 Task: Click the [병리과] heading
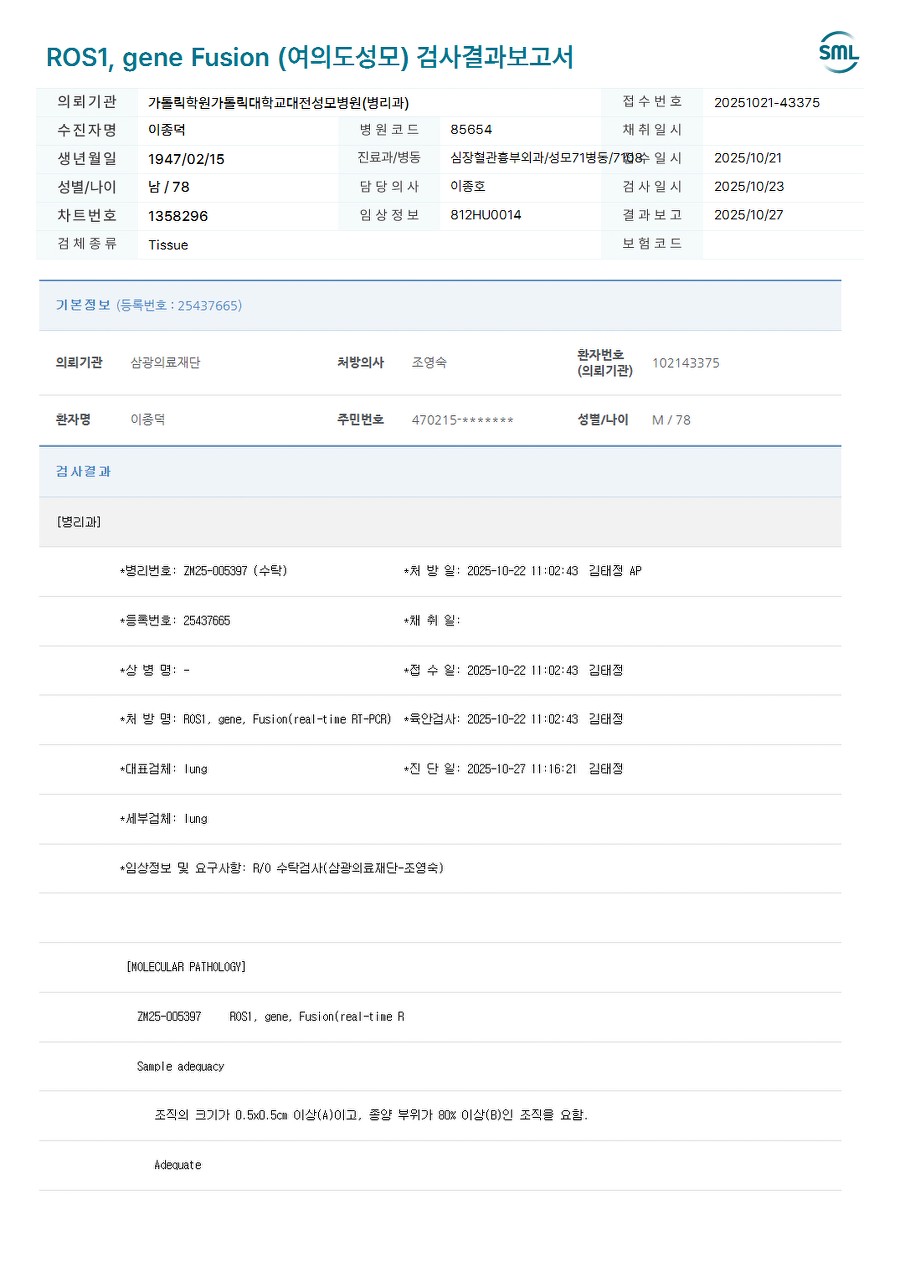pos(79,522)
